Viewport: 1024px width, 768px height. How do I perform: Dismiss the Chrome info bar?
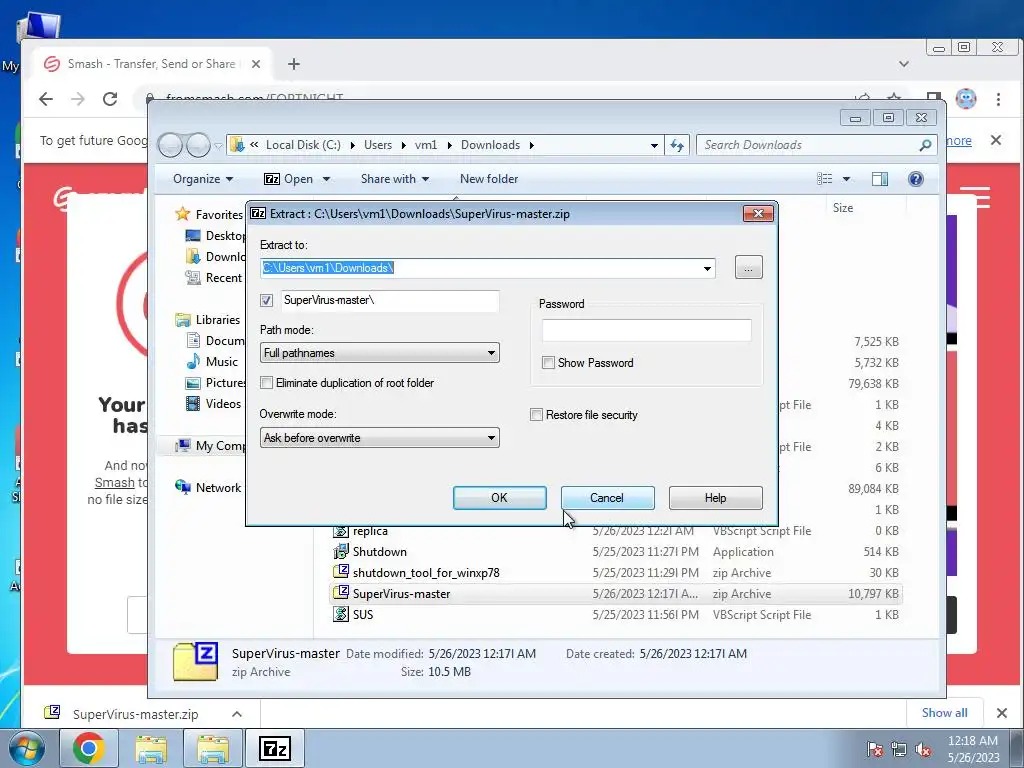coord(996,140)
